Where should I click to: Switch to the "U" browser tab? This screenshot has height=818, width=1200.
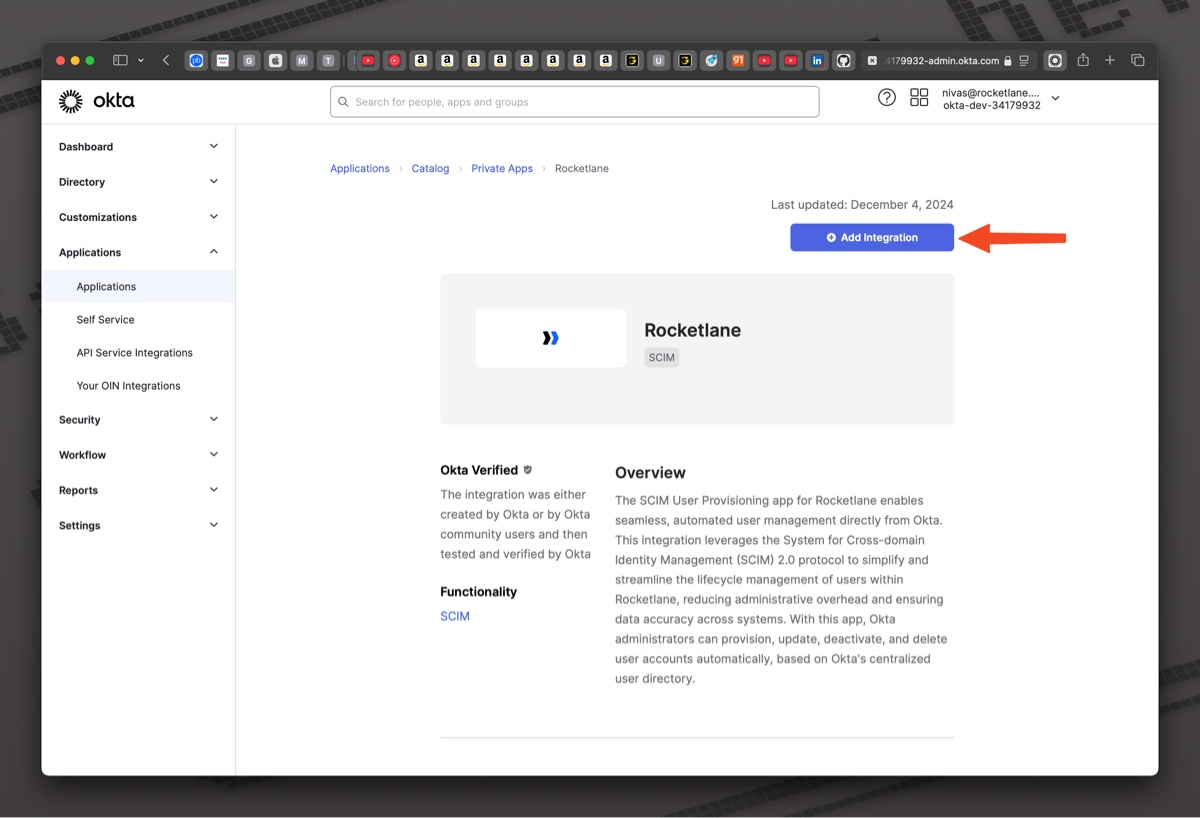click(x=658, y=60)
